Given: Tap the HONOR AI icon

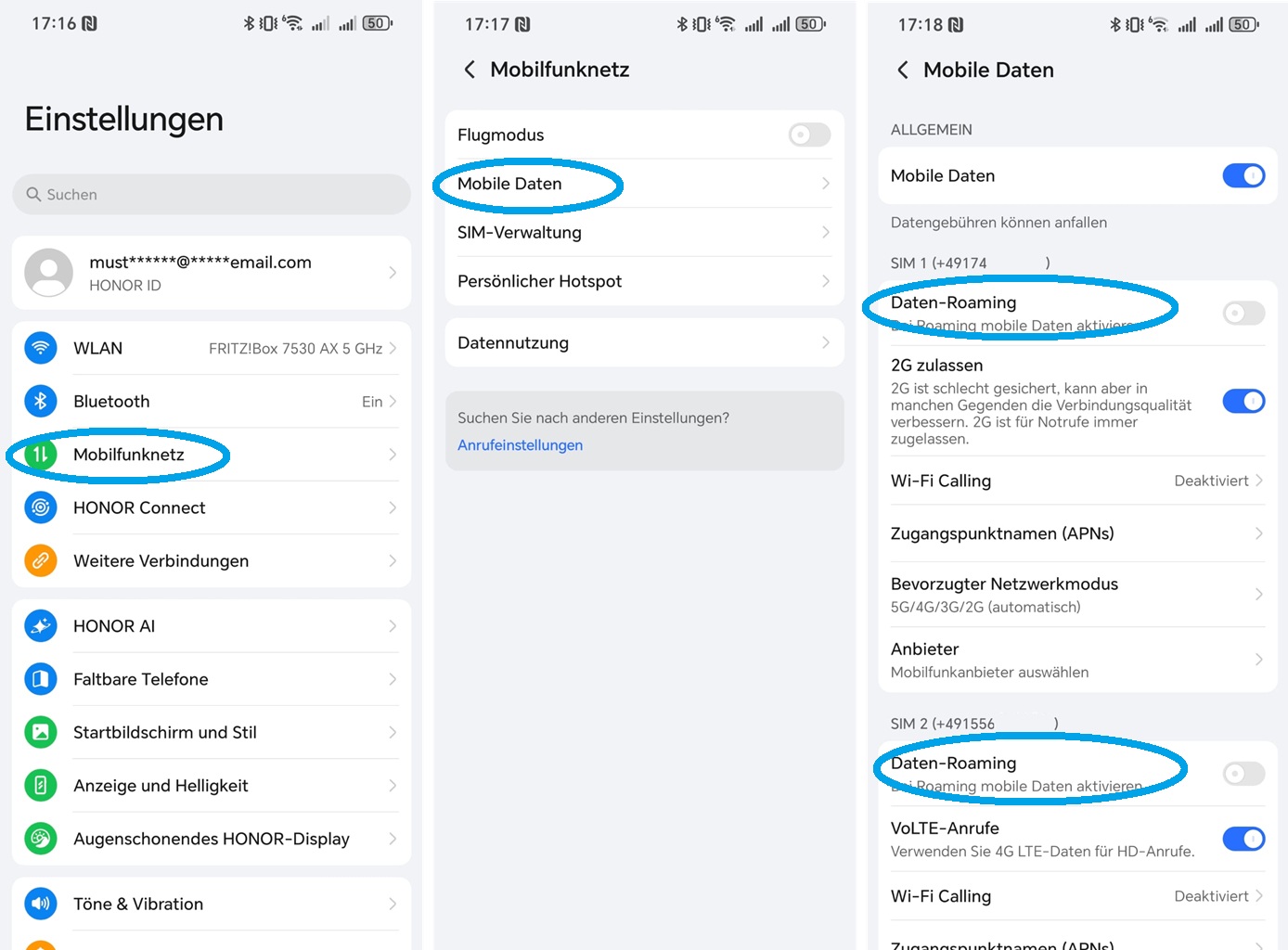Looking at the screenshot, I should [40, 626].
